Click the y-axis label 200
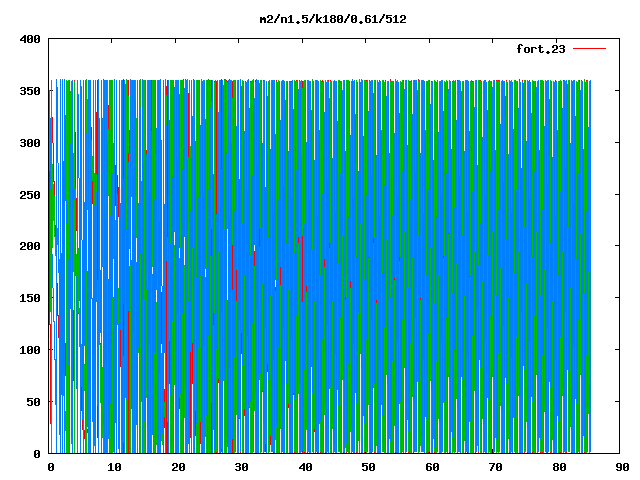640x480 pixels. coord(30,246)
